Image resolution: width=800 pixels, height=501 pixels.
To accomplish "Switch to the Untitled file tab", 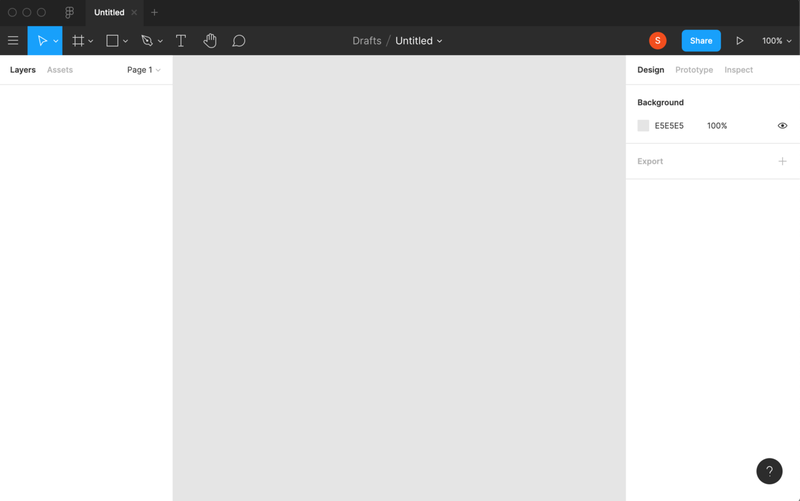I will coord(109,12).
